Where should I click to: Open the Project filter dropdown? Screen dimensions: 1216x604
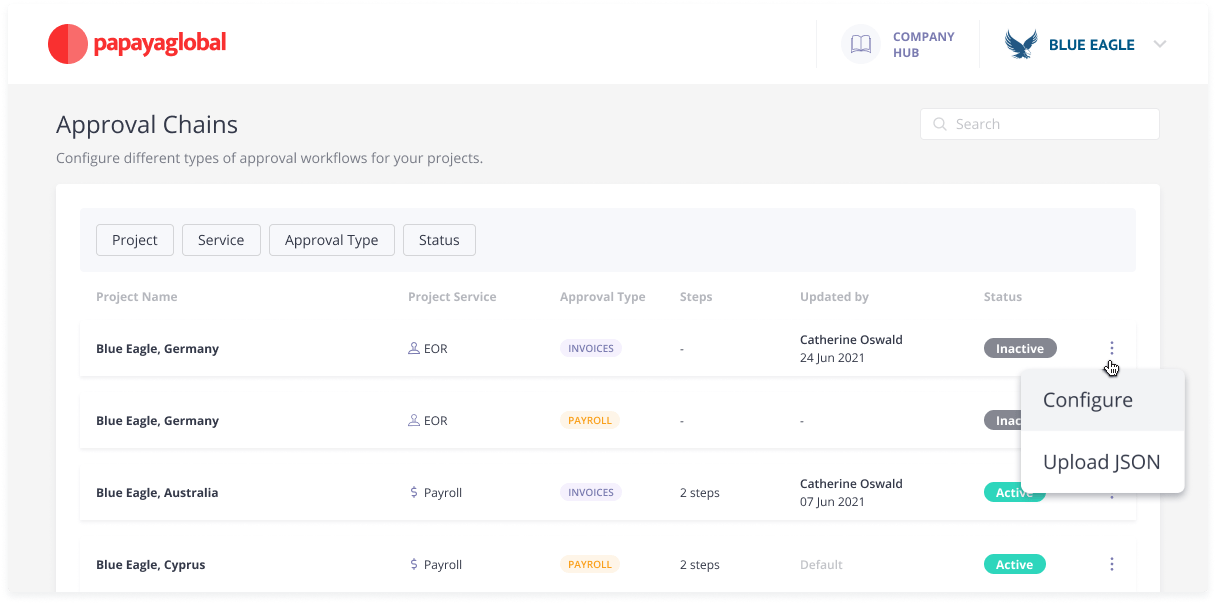tap(134, 240)
